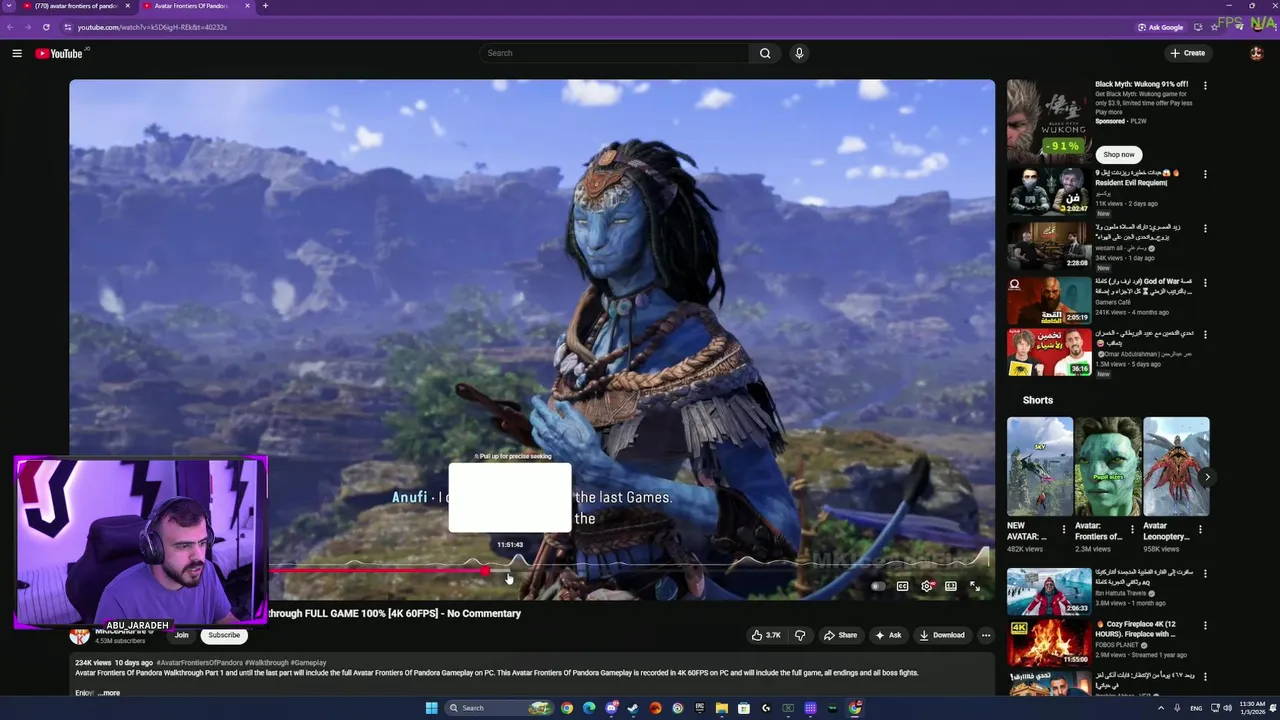Open the Create button
Image resolution: width=1280 pixels, height=720 pixels.
click(1188, 53)
